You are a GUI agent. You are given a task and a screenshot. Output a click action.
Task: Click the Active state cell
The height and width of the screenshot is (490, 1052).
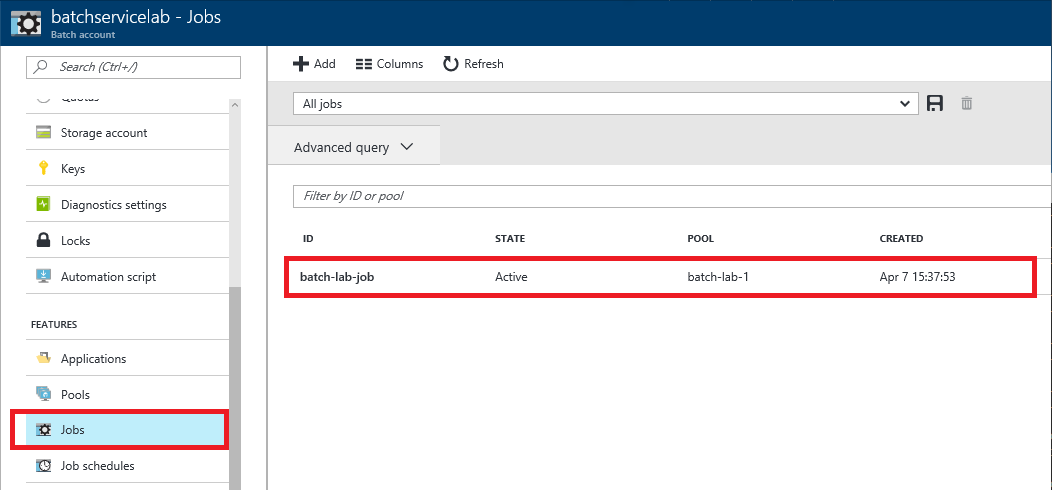tap(511, 276)
